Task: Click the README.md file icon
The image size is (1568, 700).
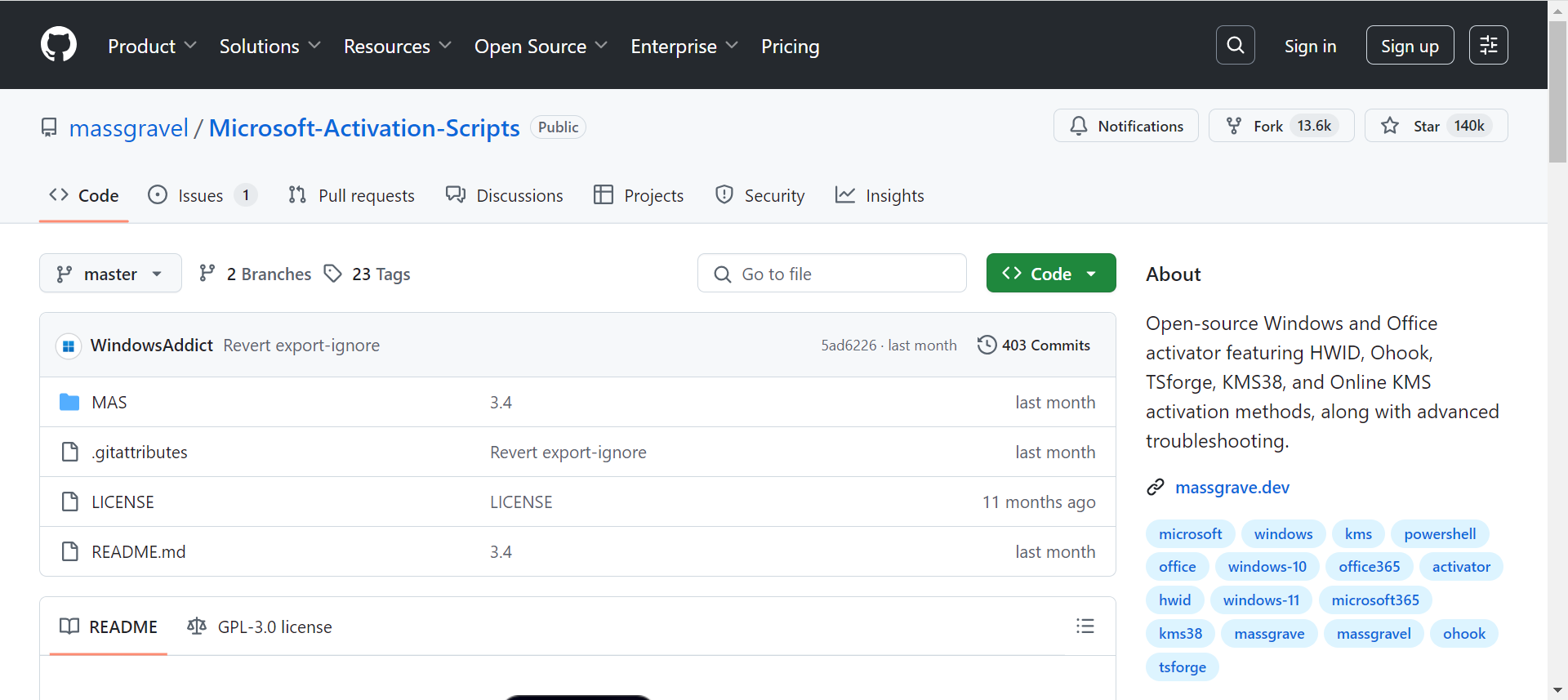Action: tap(70, 551)
